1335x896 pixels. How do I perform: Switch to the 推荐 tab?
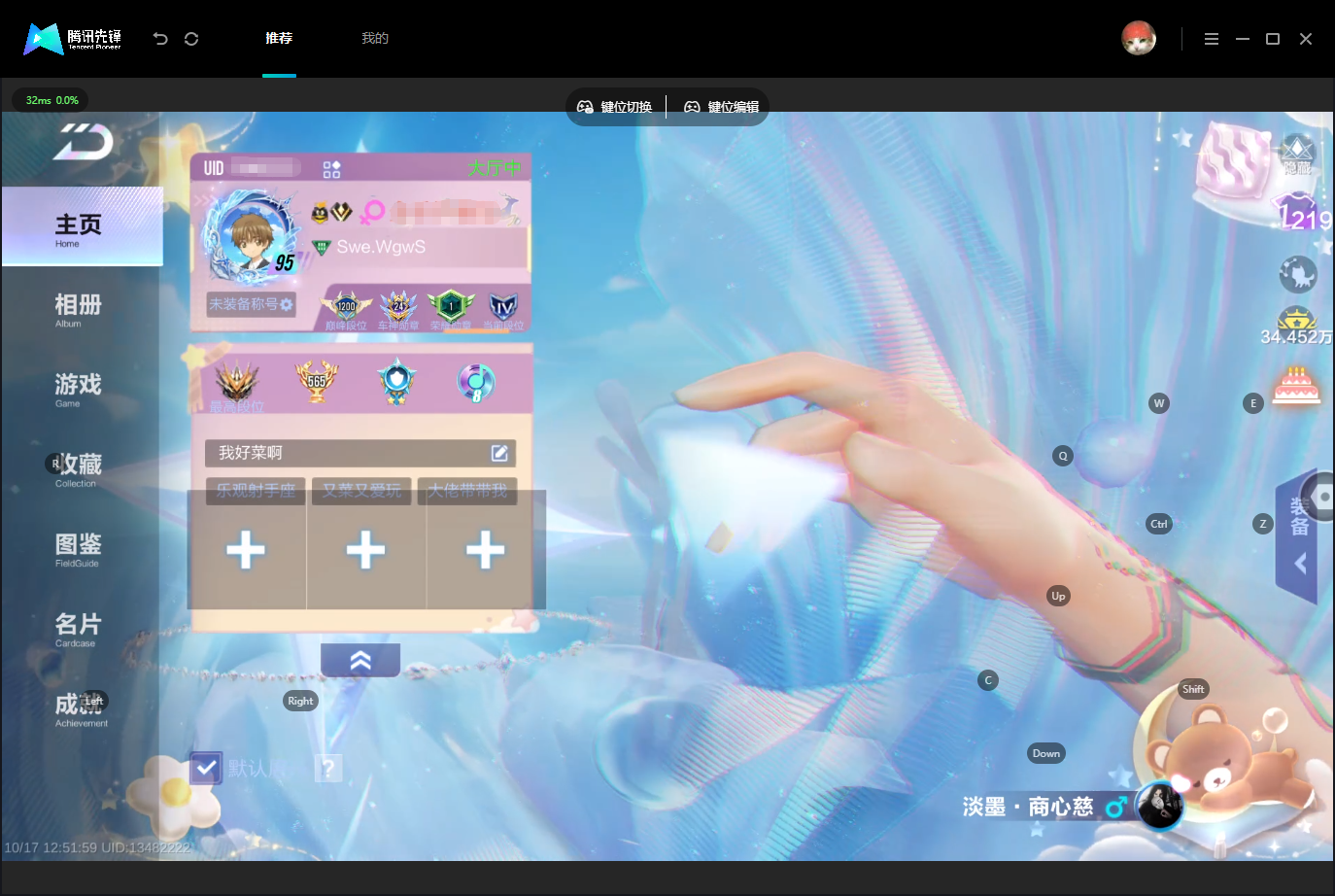(x=279, y=38)
